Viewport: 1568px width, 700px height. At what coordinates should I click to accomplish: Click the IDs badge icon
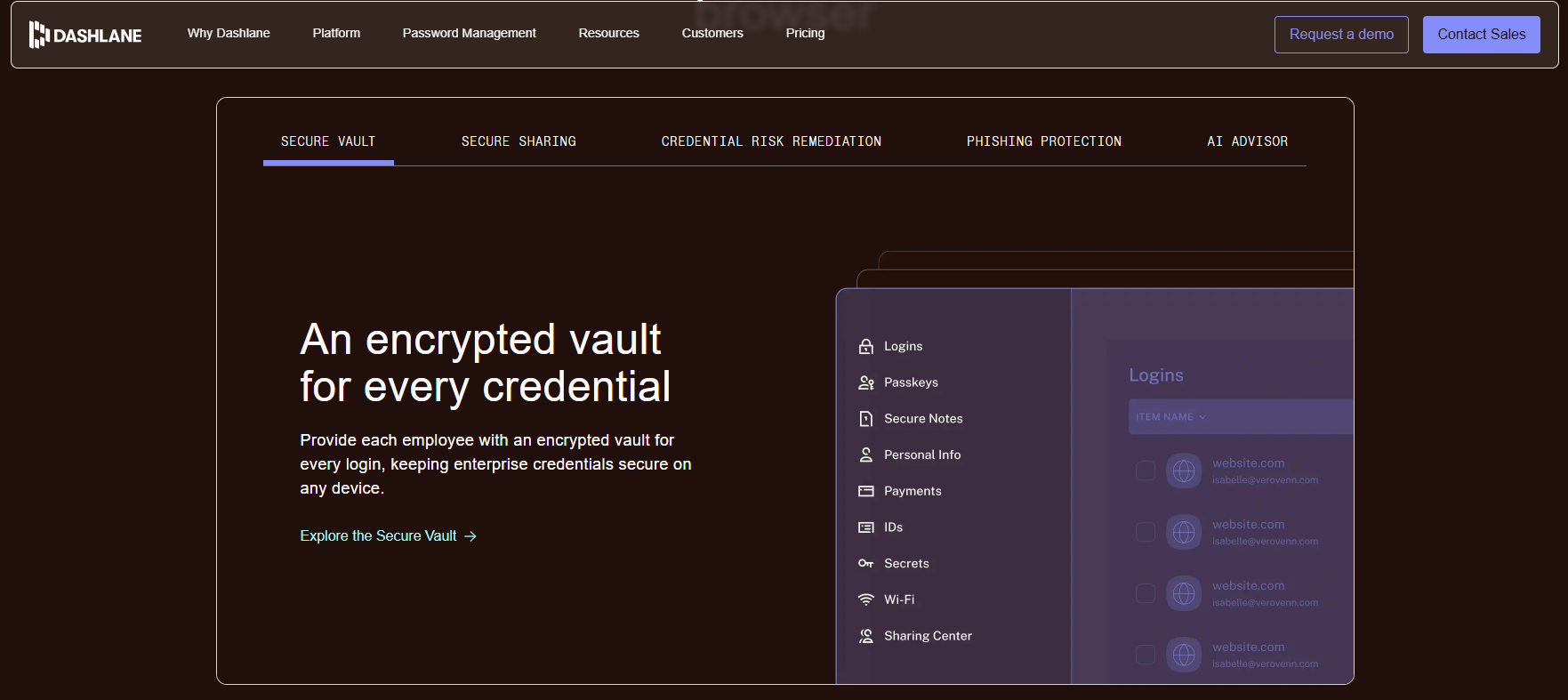point(865,527)
